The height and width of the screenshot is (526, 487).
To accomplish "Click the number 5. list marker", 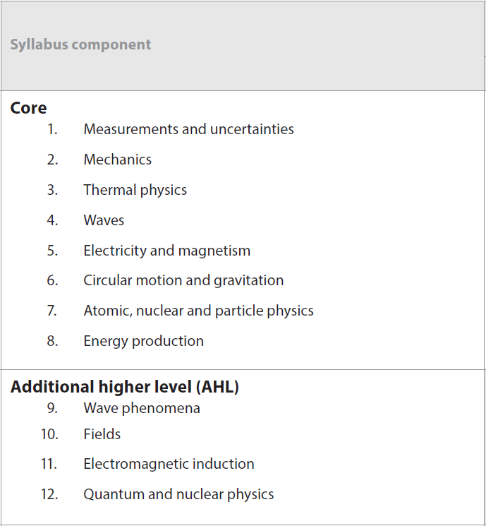I will point(52,251).
